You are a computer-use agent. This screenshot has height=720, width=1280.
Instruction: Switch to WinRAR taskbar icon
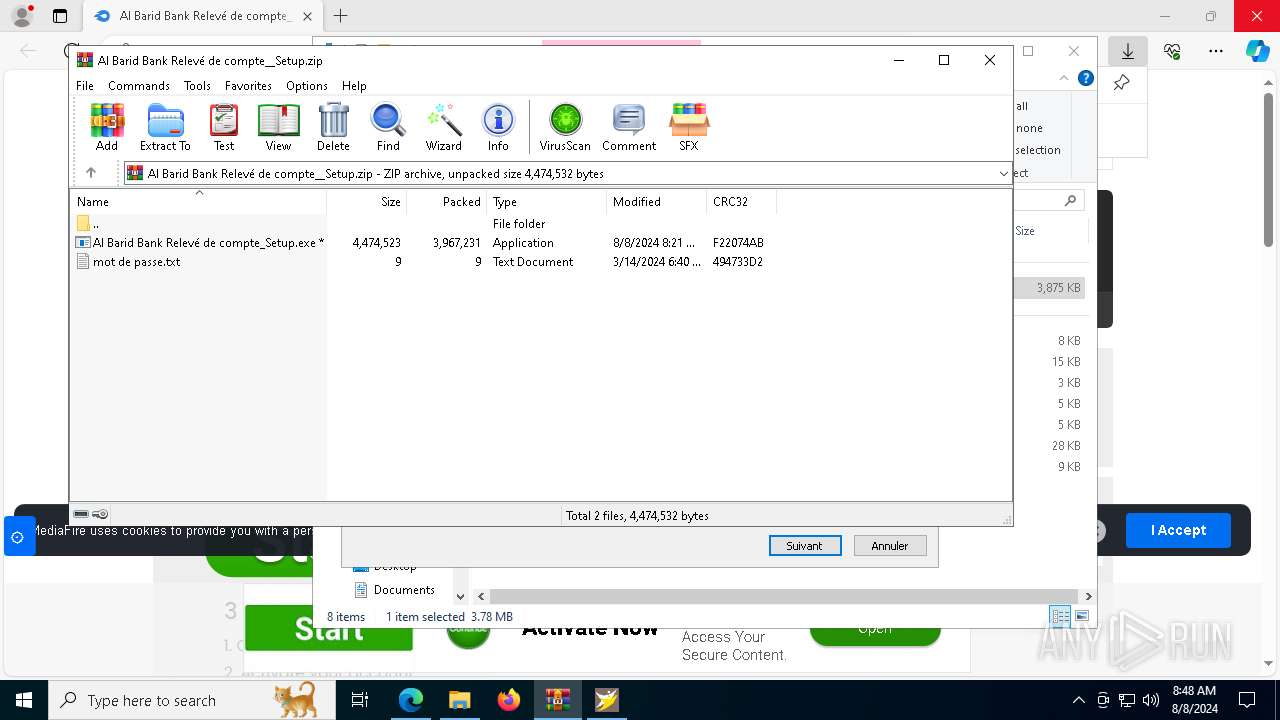click(557, 700)
